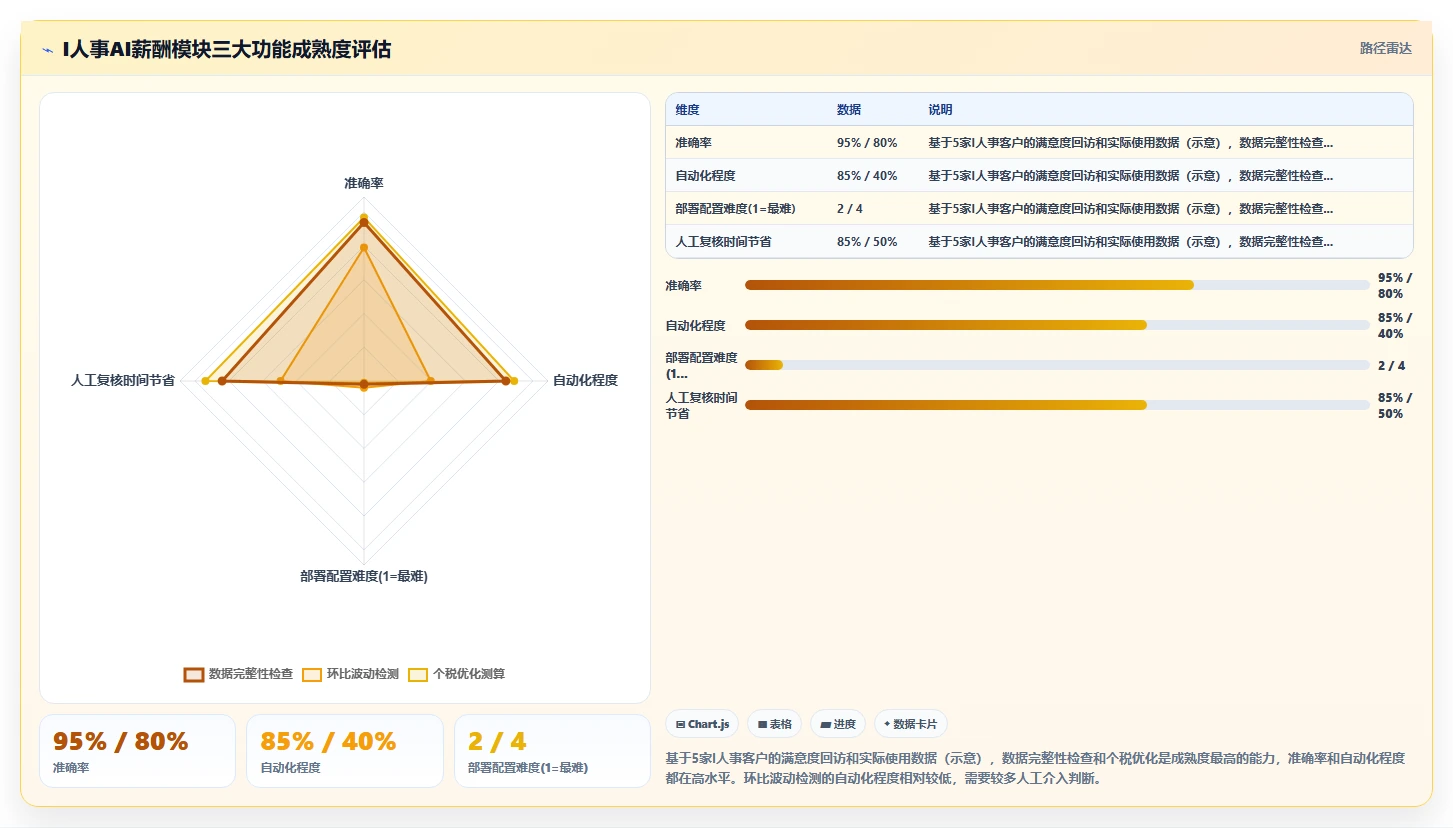The width and height of the screenshot is (1453, 828).
Task: Select the 准确率 table row cell
Action: tap(695, 143)
